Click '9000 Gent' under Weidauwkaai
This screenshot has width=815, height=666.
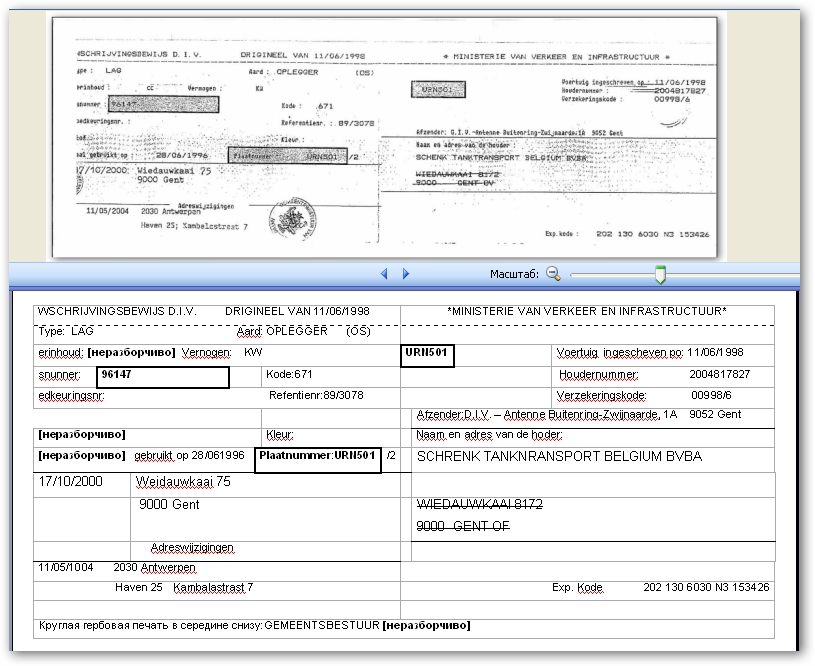pyautogui.click(x=169, y=504)
